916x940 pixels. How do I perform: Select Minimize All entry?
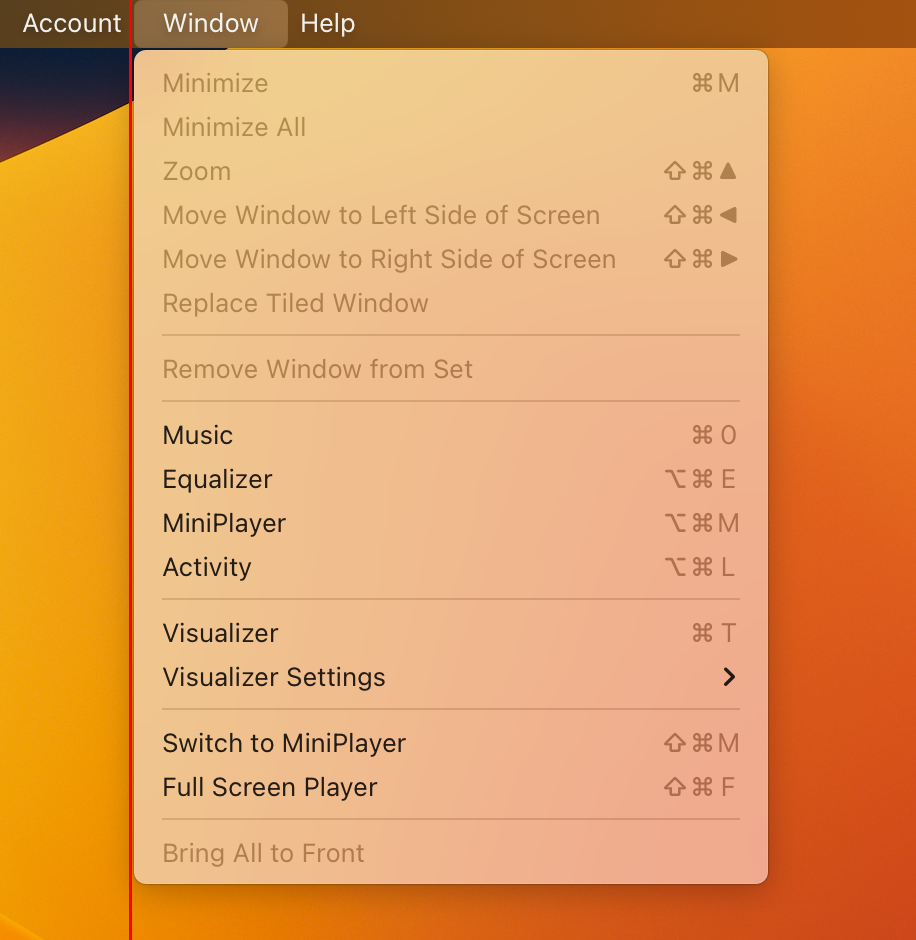click(x=451, y=127)
